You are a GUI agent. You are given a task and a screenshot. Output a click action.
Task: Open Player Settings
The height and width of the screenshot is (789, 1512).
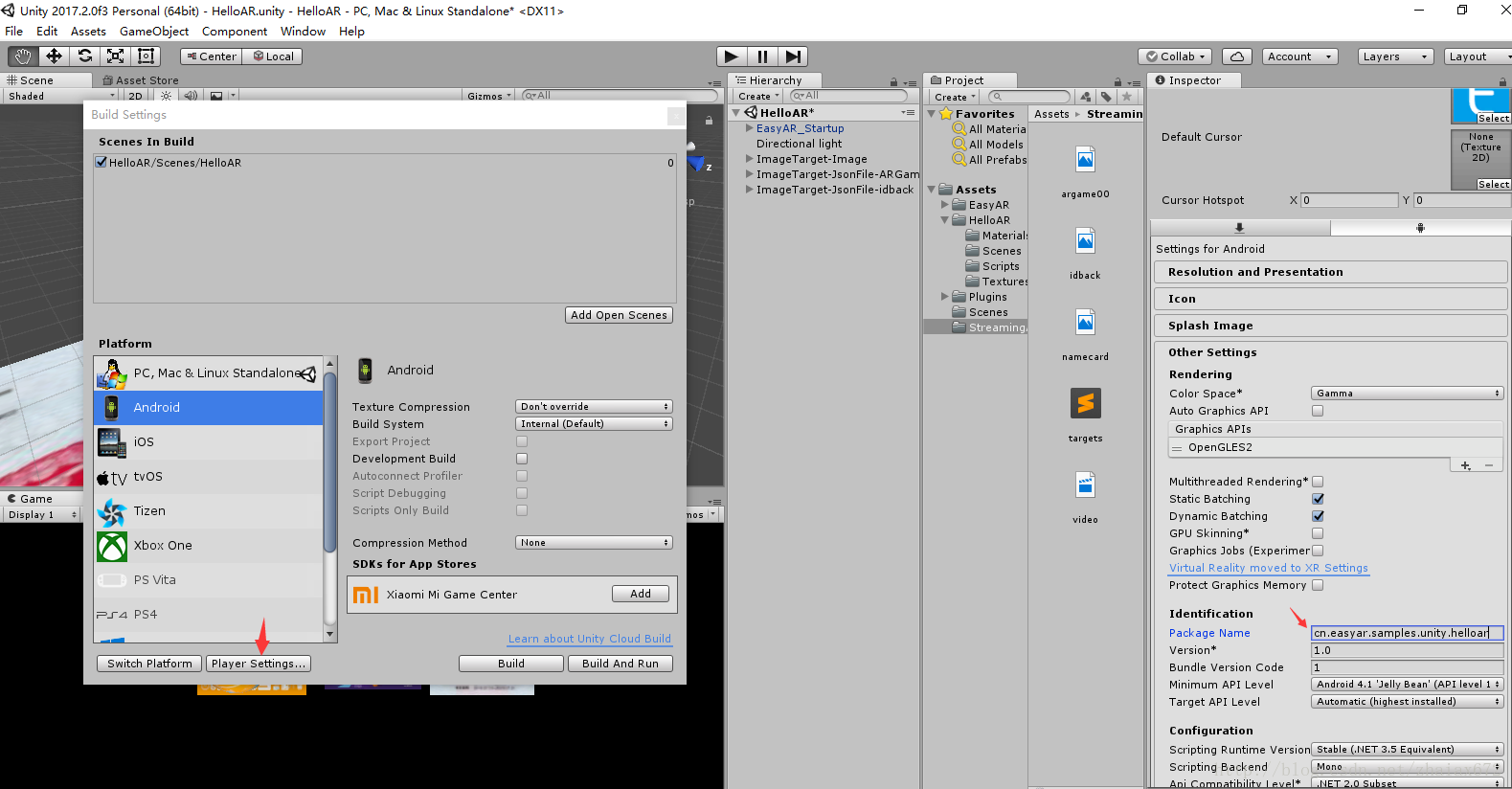click(259, 664)
